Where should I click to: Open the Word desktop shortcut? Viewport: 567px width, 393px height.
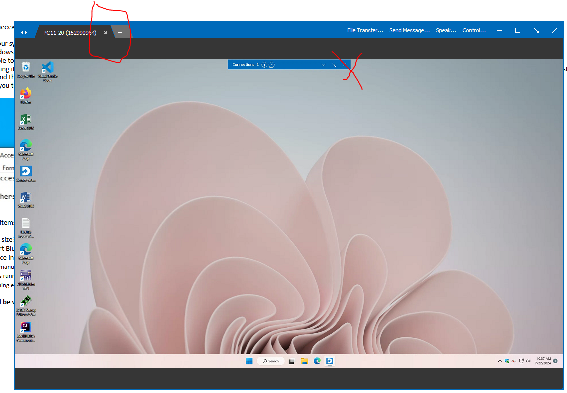pos(26,200)
